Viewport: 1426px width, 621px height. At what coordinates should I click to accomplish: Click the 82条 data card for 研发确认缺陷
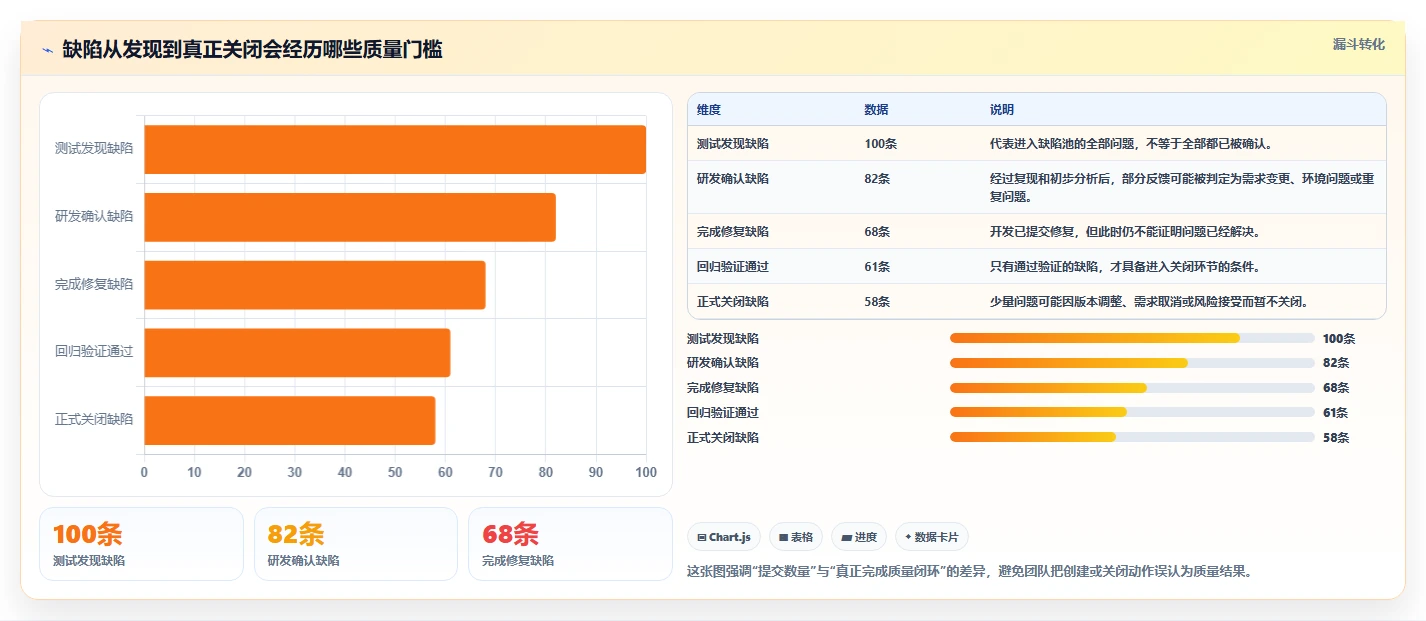click(356, 544)
